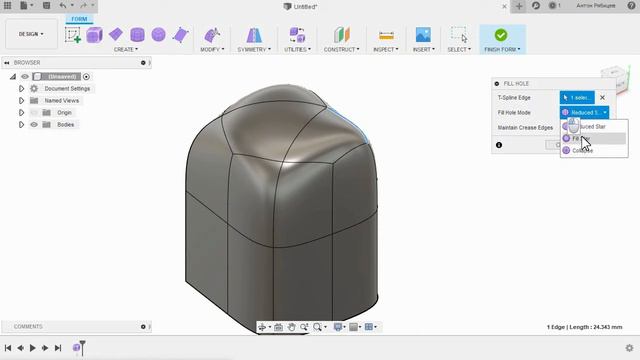Select the T-Spline Cylinder tool
This screenshot has height=360, width=640.
[x=137, y=35]
